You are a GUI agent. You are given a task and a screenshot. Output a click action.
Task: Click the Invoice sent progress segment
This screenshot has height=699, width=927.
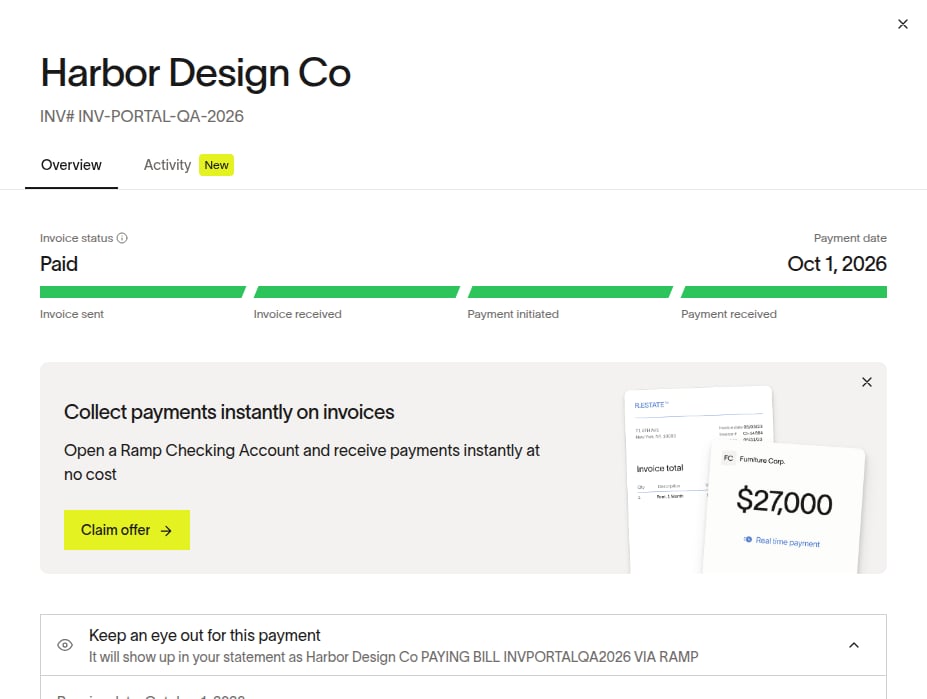point(142,292)
